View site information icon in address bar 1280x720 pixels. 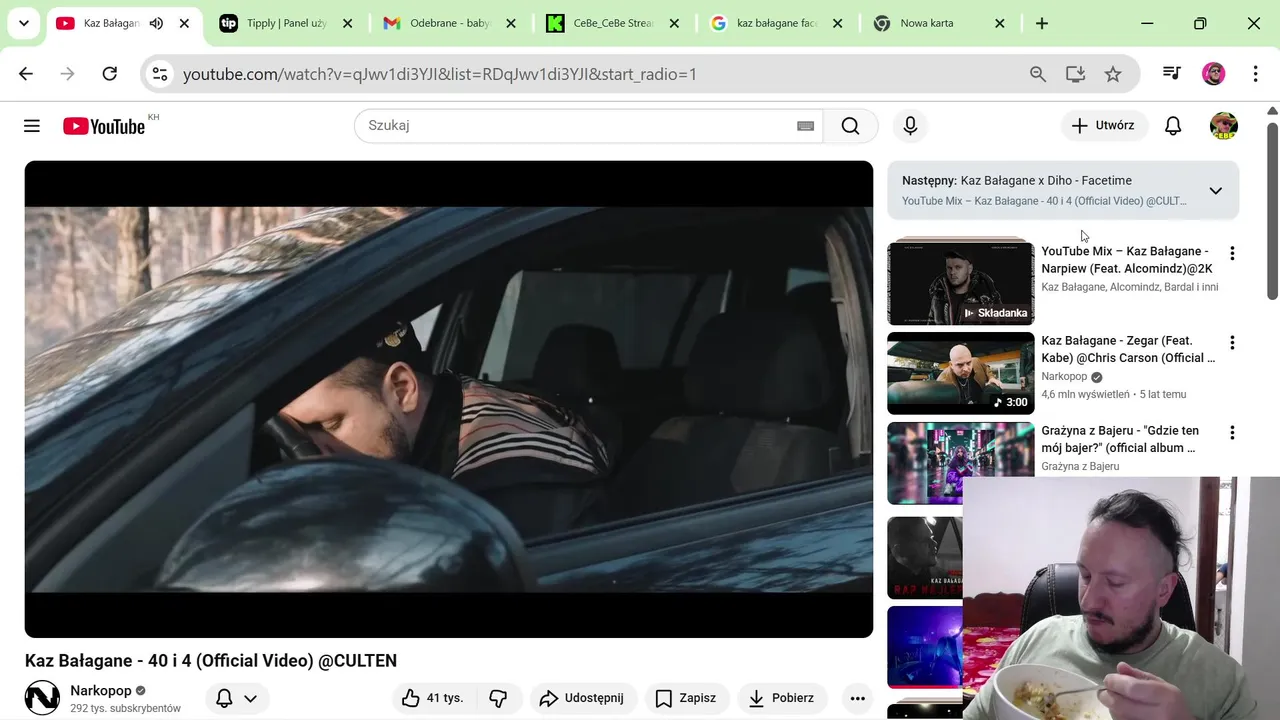click(x=160, y=74)
